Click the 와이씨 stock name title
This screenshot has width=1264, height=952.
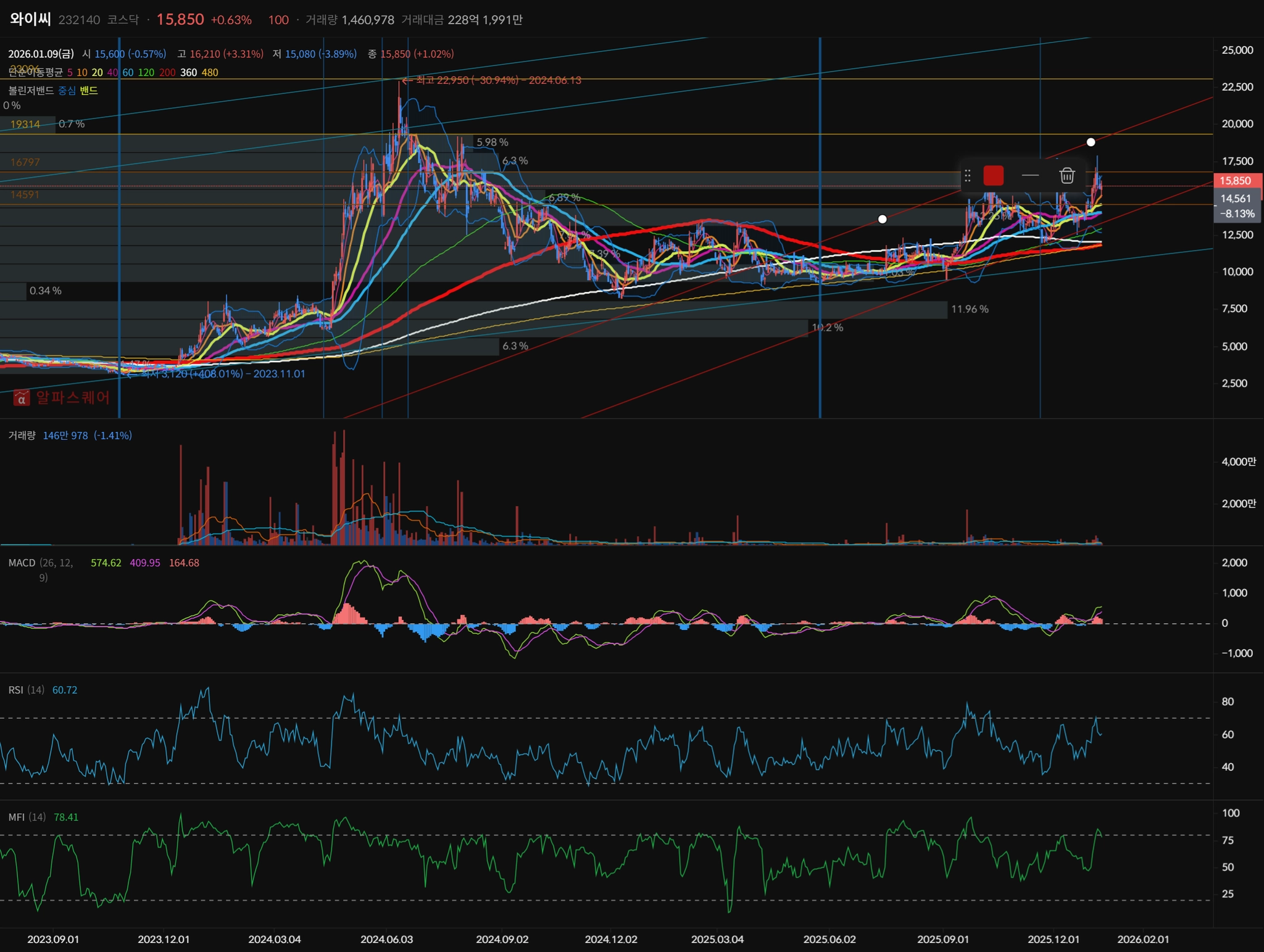[30, 19]
